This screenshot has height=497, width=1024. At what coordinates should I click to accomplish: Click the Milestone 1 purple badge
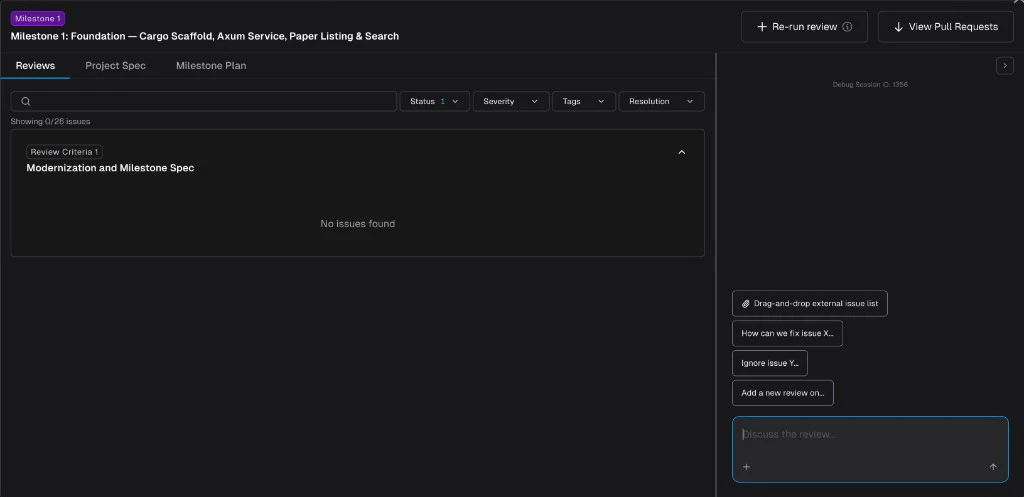click(38, 18)
